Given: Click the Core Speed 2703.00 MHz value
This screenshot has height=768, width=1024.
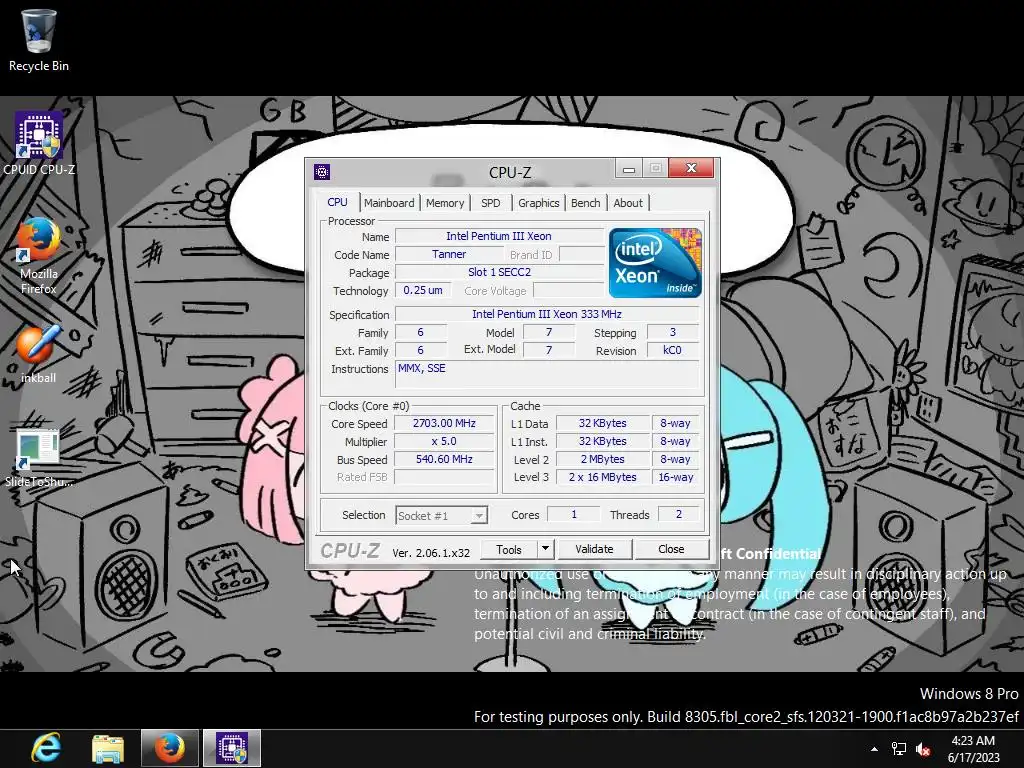Looking at the screenshot, I should pos(444,423).
